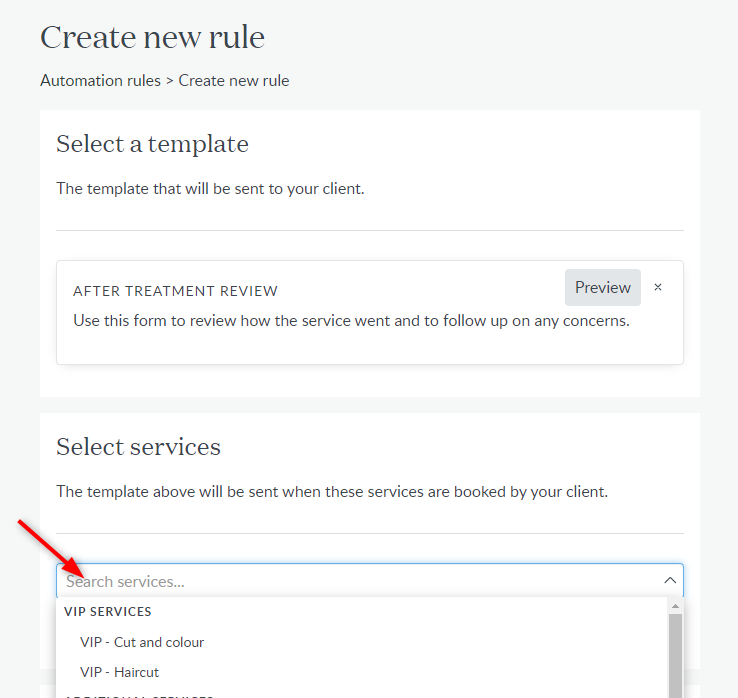
Task: Click the partially visible Additional Services header
Action: (139, 696)
